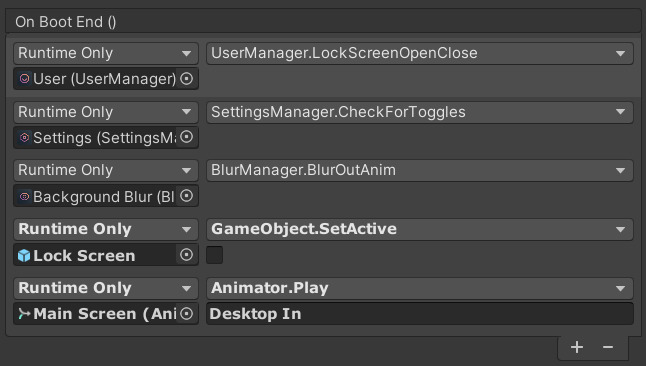
Task: Open the Runtime Only dropdown above Lock Screen
Action: (106, 229)
